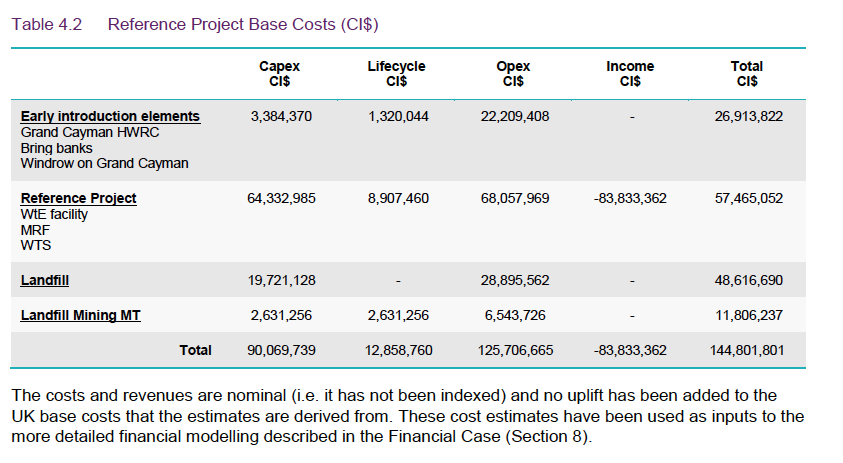Click the "WtE facility" line item

click(x=54, y=214)
